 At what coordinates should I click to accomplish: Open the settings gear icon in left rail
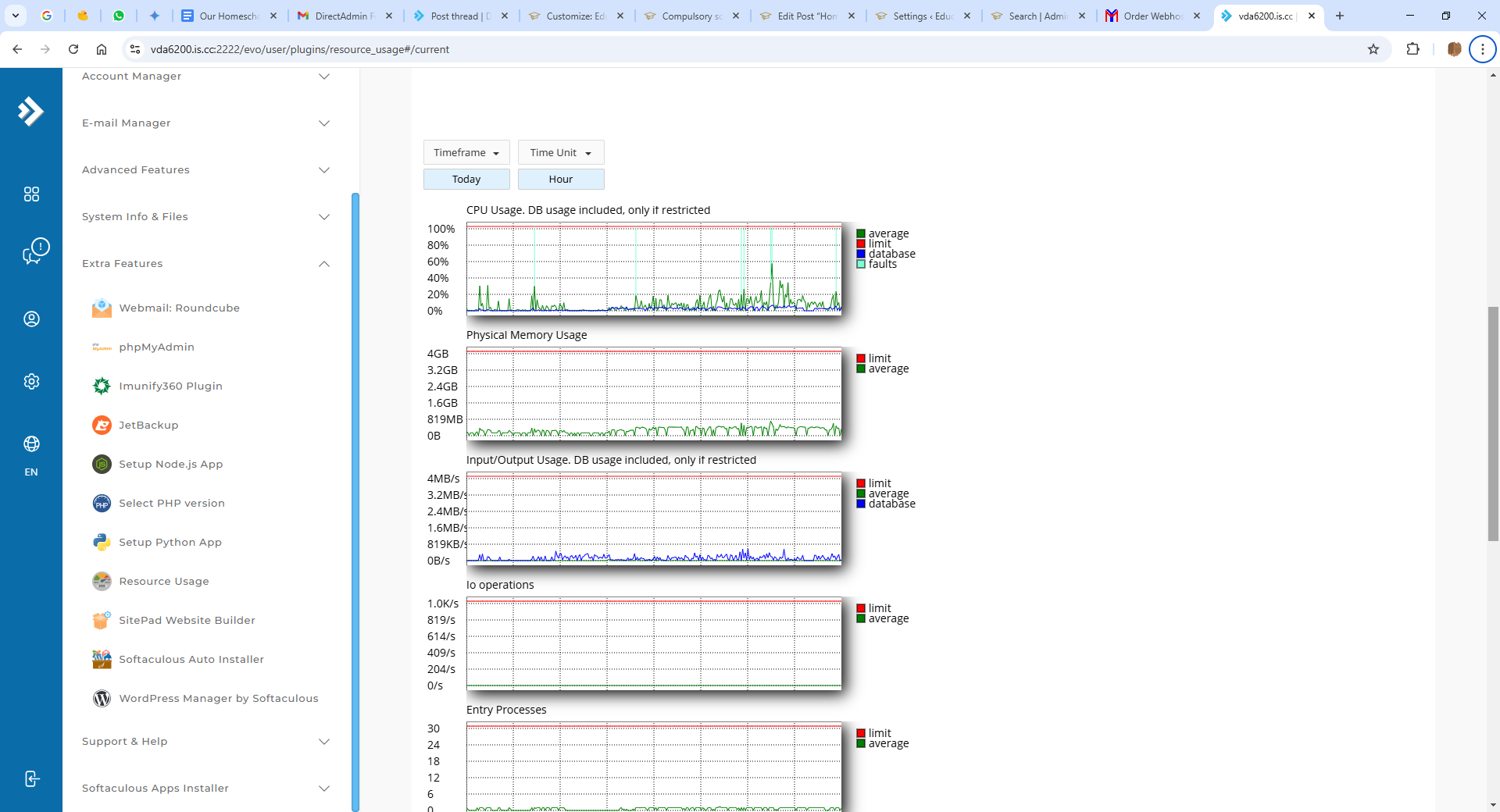(x=31, y=382)
